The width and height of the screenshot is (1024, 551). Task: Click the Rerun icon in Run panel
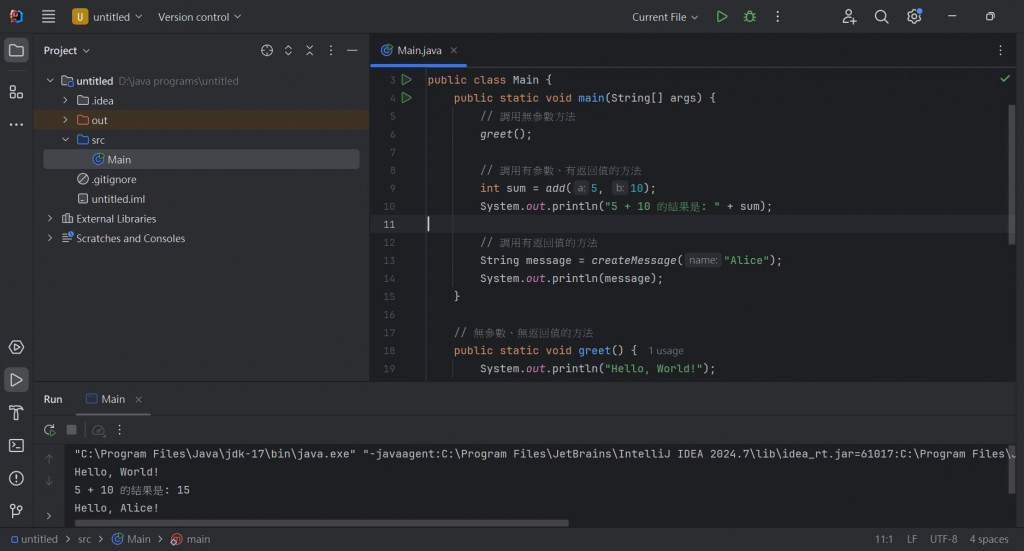(49, 430)
